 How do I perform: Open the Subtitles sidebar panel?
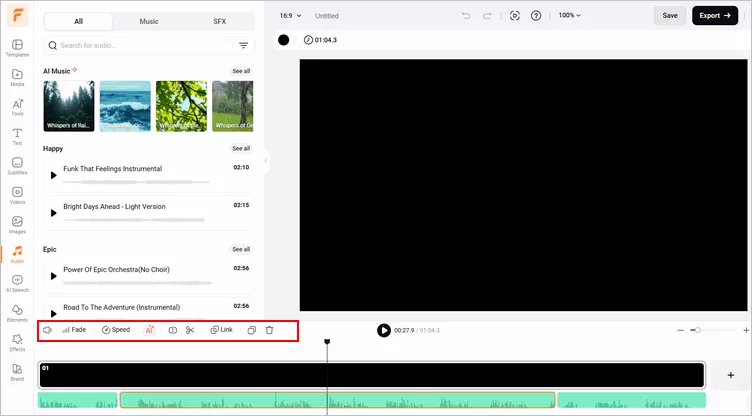[17, 166]
